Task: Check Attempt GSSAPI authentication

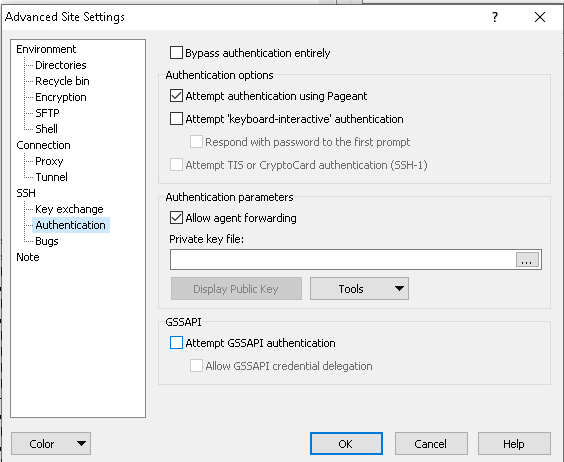Action: point(176,343)
